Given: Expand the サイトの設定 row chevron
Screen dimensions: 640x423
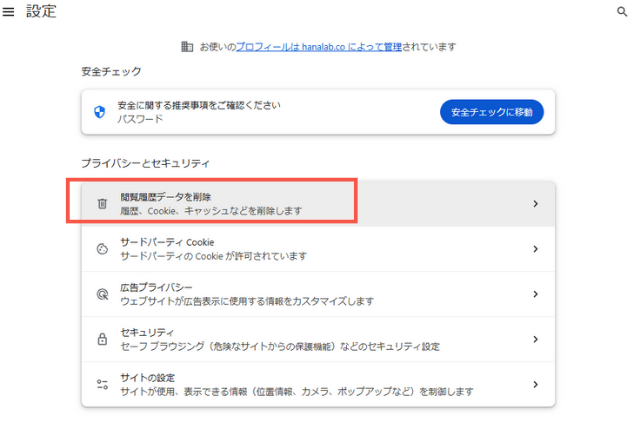Looking at the screenshot, I should pyautogui.click(x=535, y=384).
